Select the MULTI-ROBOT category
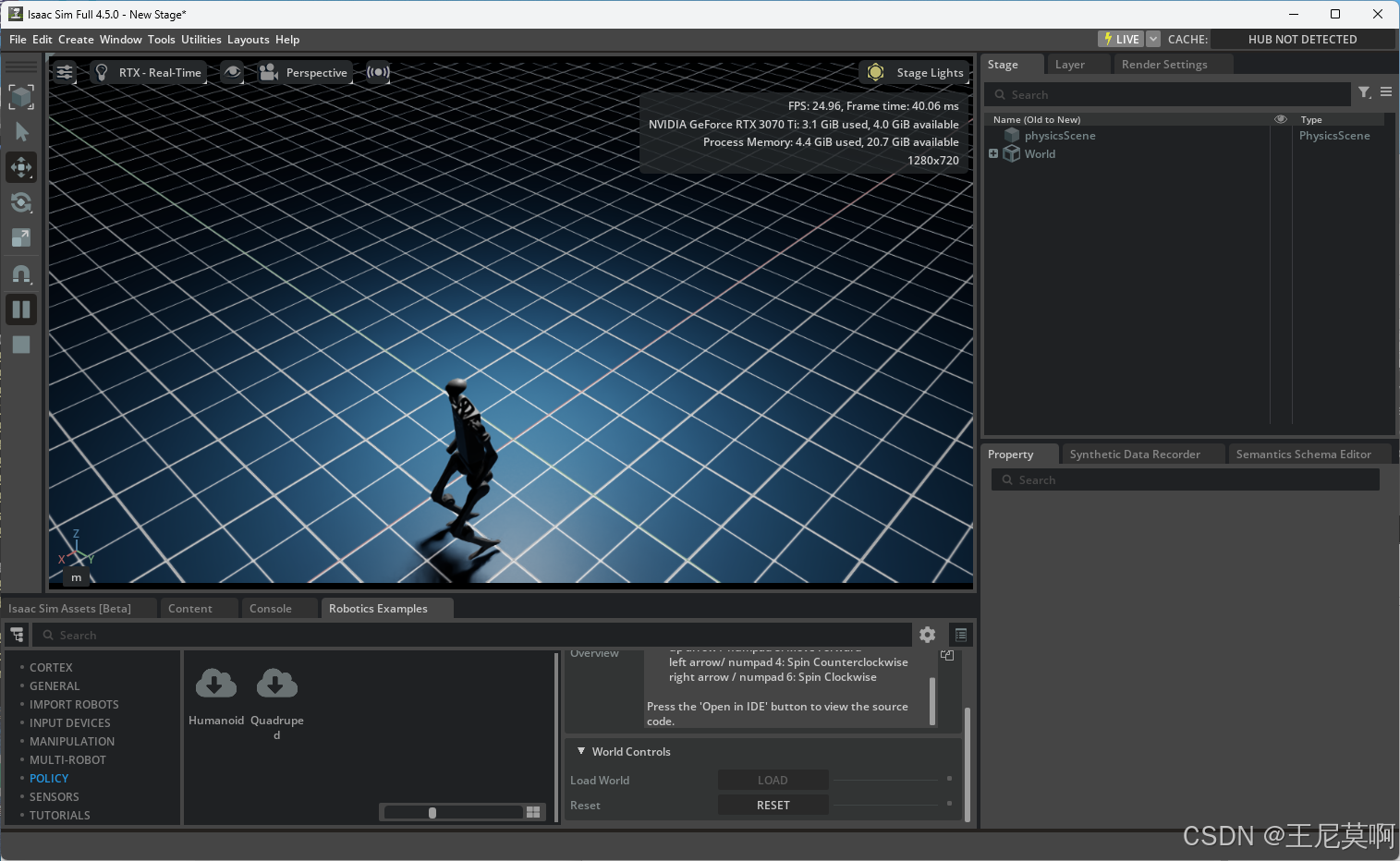This screenshot has width=1400, height=861. 67,760
